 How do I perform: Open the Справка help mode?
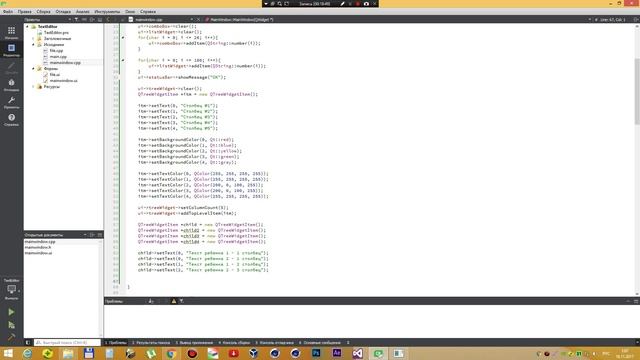tap(11, 120)
